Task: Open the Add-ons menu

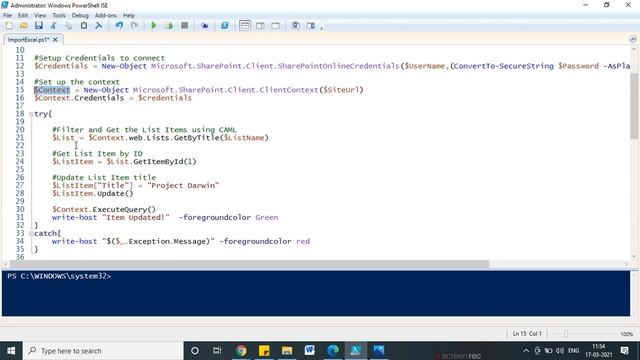Action: click(x=106, y=16)
